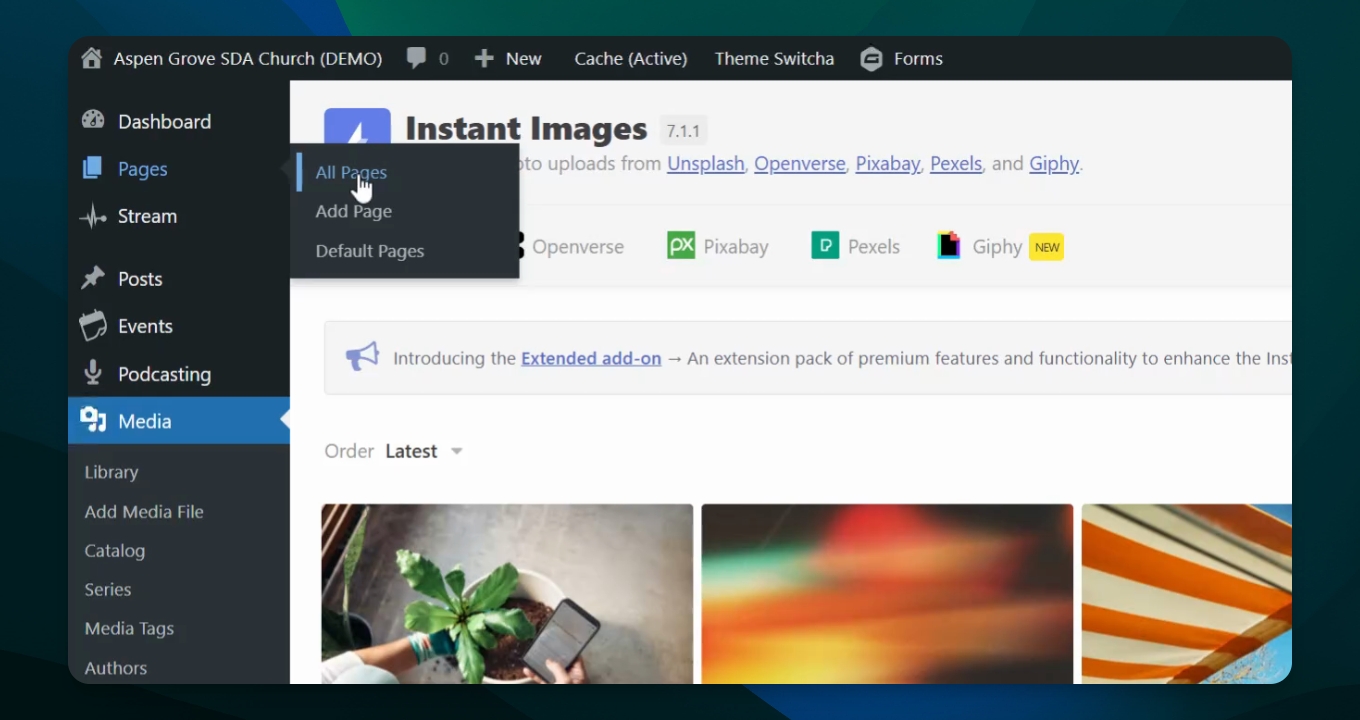Click the plus icon beside New
Image resolution: width=1360 pixels, height=720 pixels.
(x=484, y=59)
